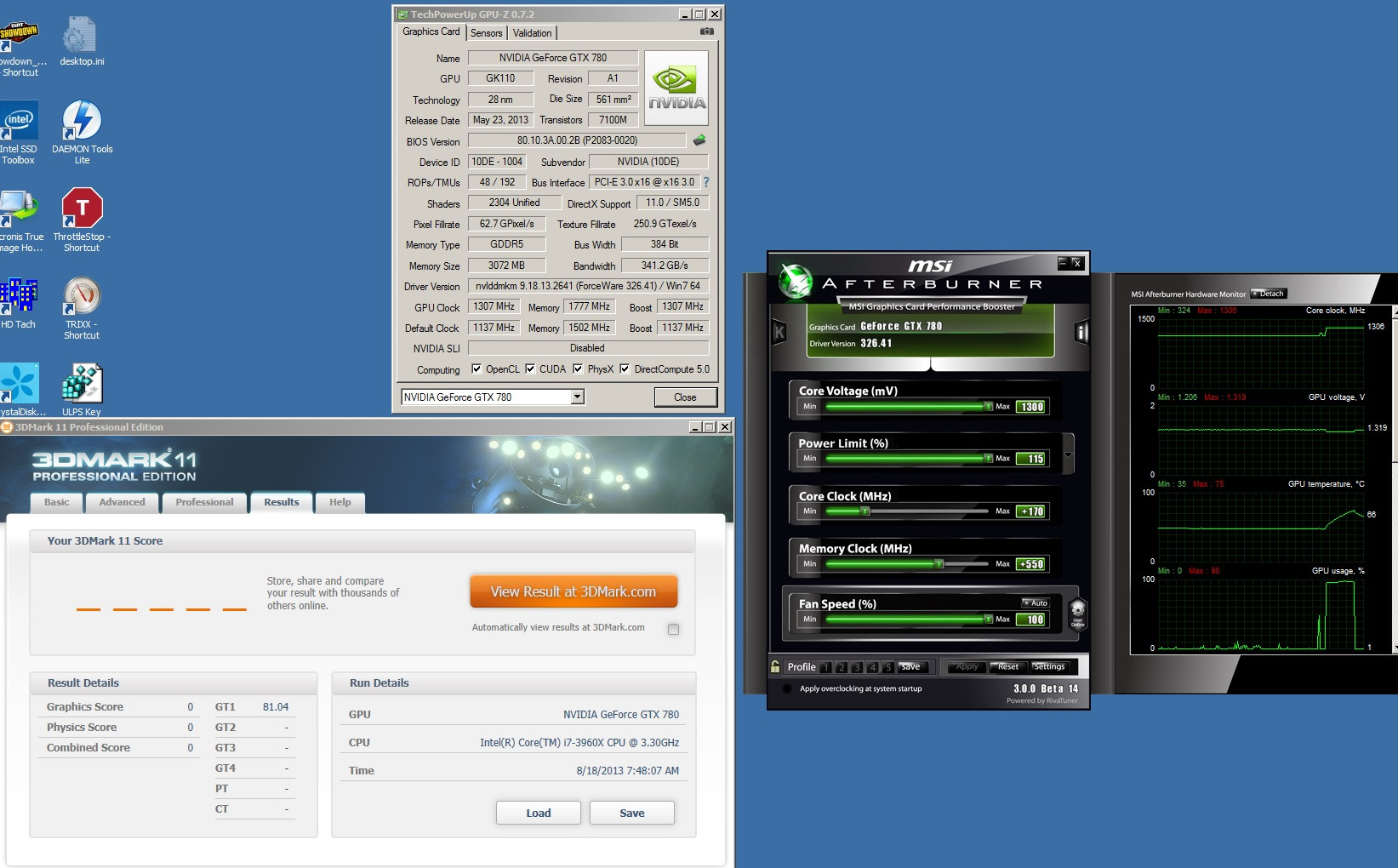Toggle the Afterburner profile lock icon
1398x868 pixels.
(775, 666)
